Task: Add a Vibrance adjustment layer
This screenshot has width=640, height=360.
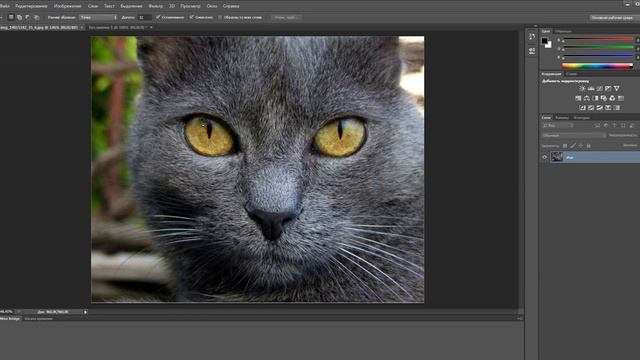Action: click(x=617, y=89)
